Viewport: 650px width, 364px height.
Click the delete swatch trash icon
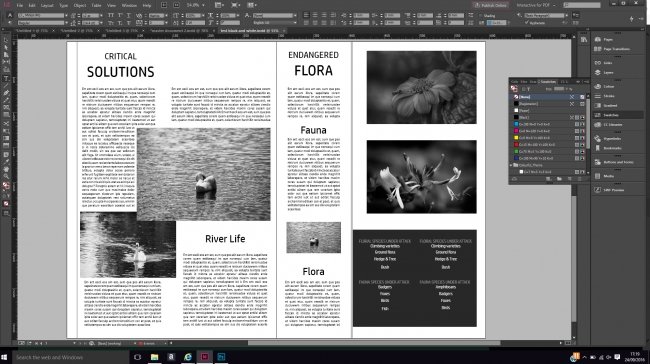[x=579, y=179]
